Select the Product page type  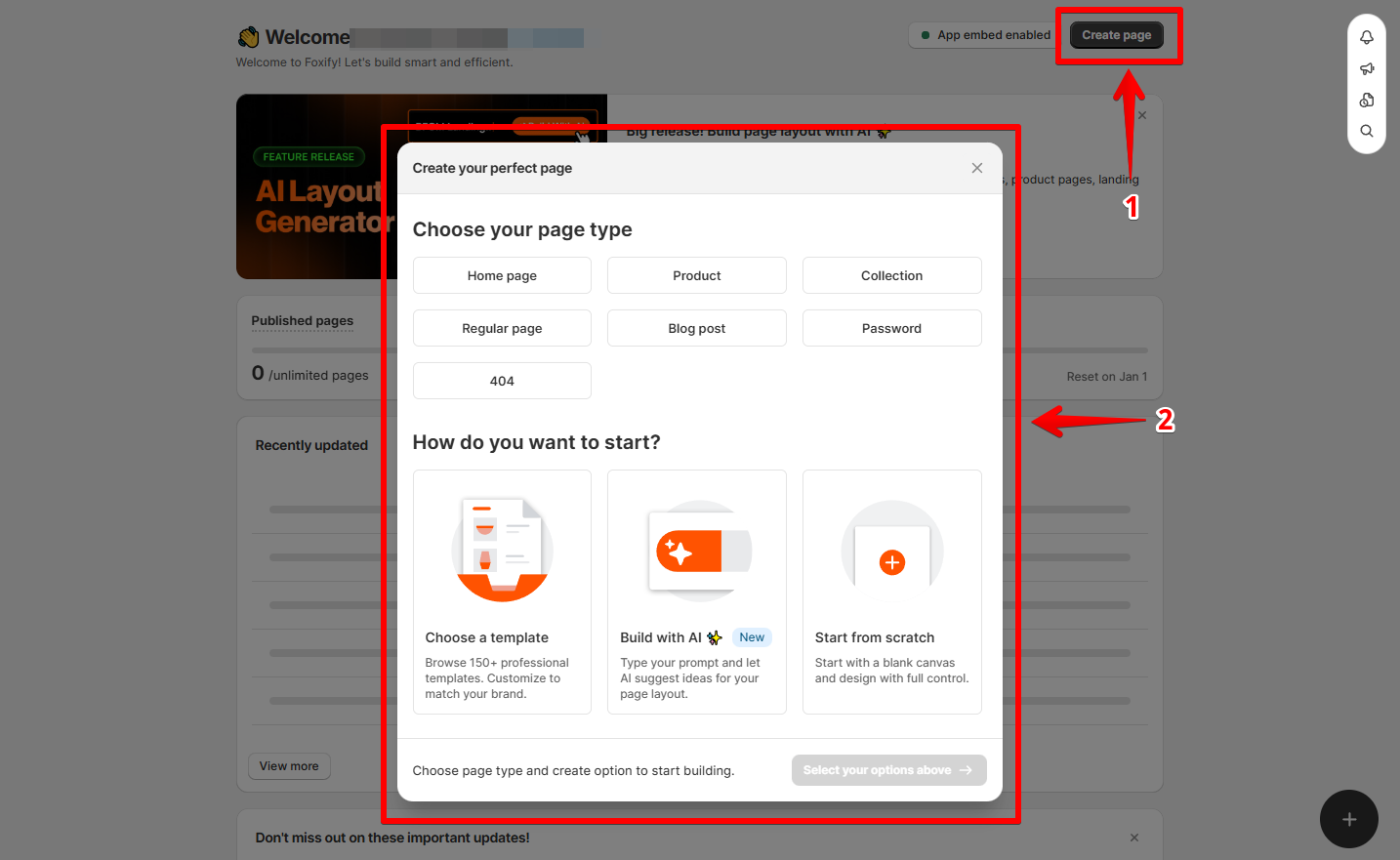click(x=697, y=275)
